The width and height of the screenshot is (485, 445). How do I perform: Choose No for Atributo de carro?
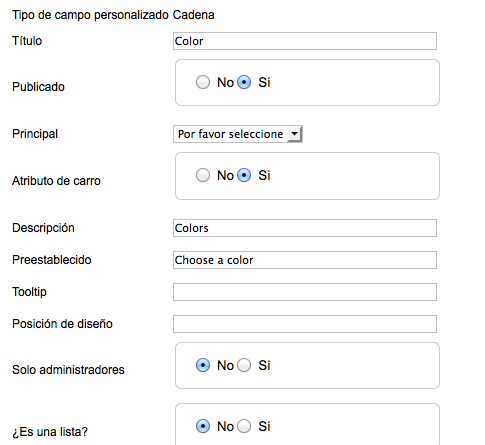[x=203, y=175]
